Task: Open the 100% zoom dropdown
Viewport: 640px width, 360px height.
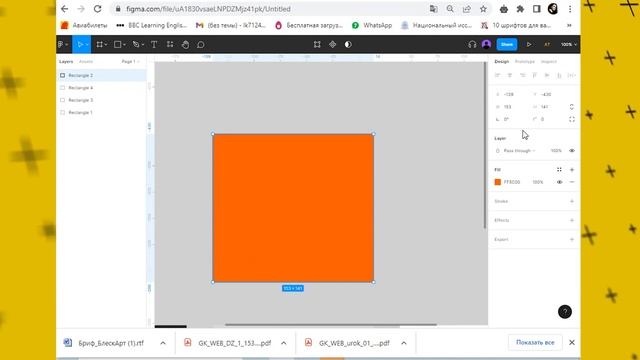Action: pos(569,44)
